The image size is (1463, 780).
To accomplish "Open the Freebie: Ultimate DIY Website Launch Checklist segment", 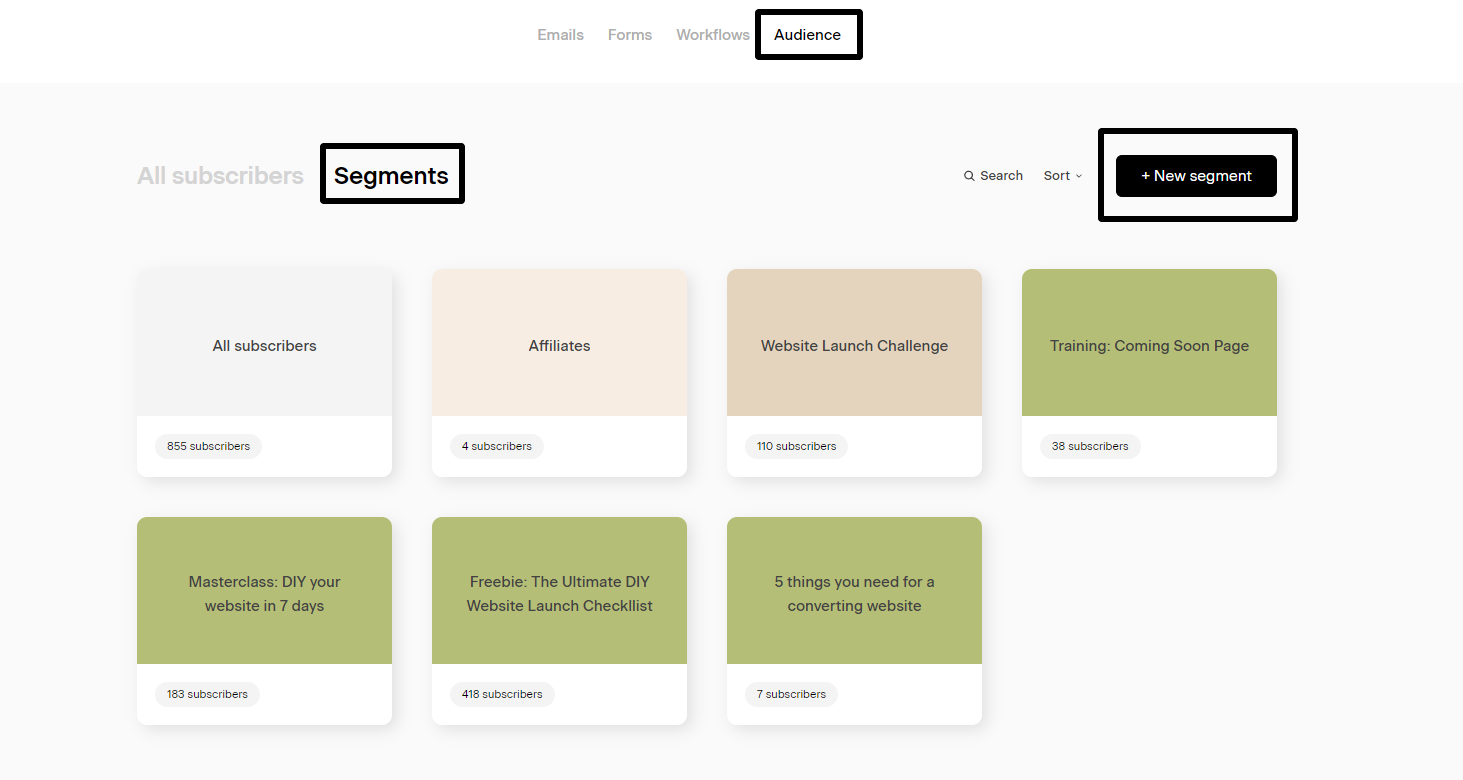I will (559, 621).
